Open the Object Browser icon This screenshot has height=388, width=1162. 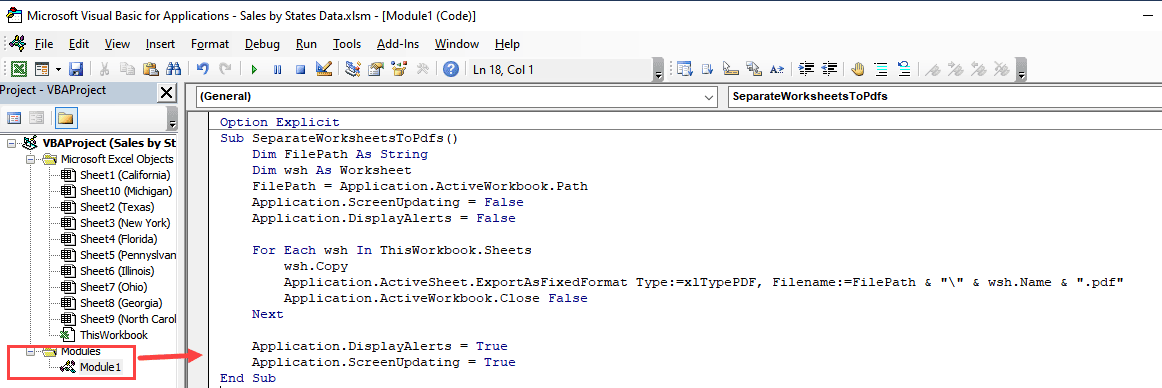(x=400, y=70)
